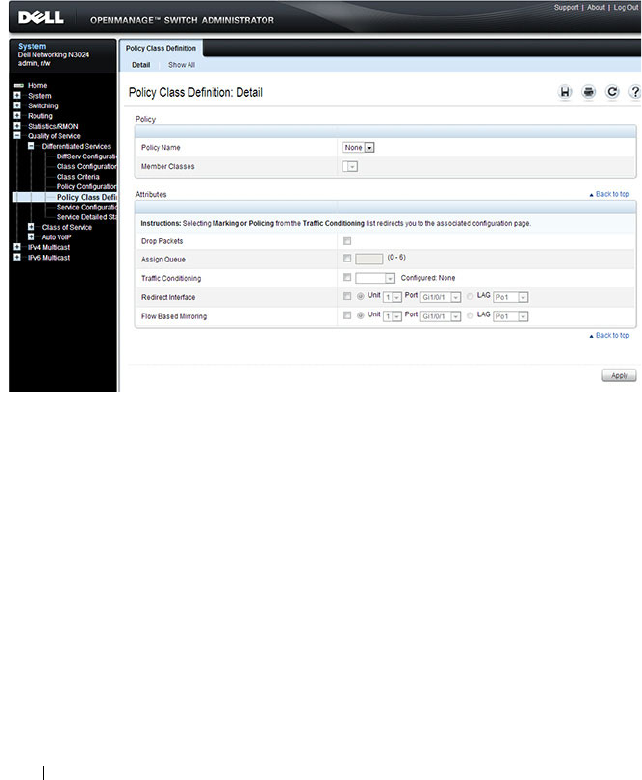642x780 pixels.
Task: Enable the Redirect Interface checkbox
Action: pyautogui.click(x=347, y=296)
